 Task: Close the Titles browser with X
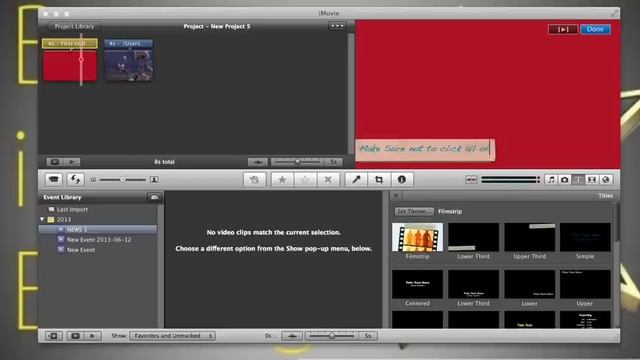click(x=396, y=196)
